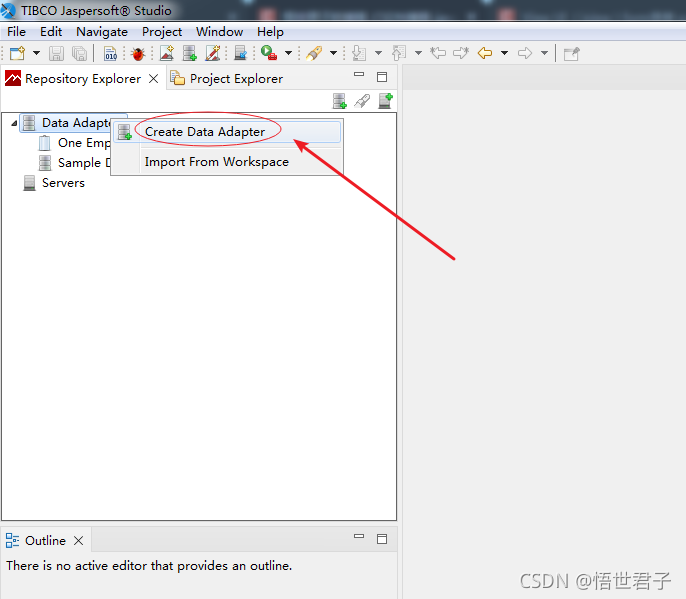Open the New wizard dropdown arrow
The image size is (686, 599).
36,53
